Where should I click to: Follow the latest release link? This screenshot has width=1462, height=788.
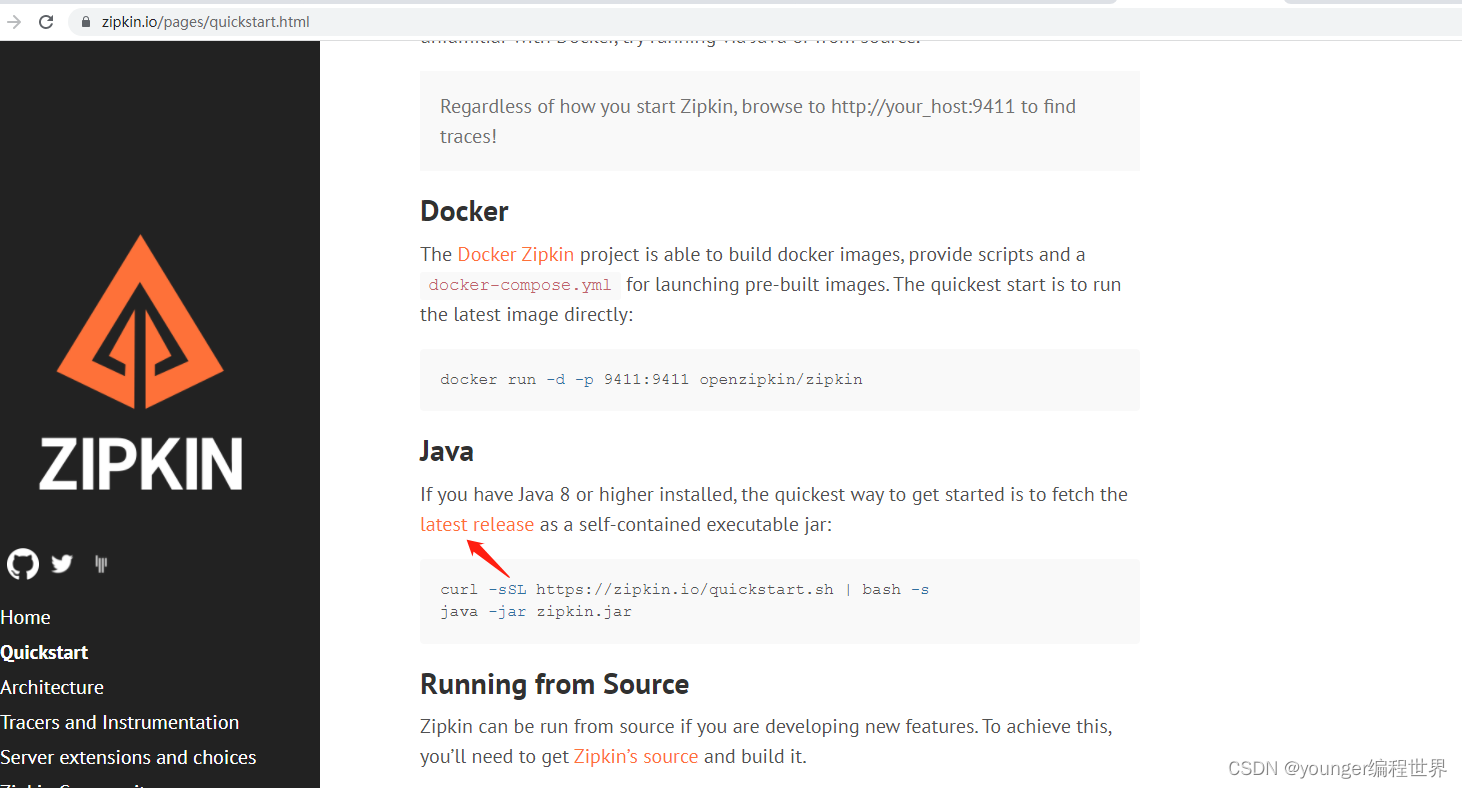tap(477, 524)
